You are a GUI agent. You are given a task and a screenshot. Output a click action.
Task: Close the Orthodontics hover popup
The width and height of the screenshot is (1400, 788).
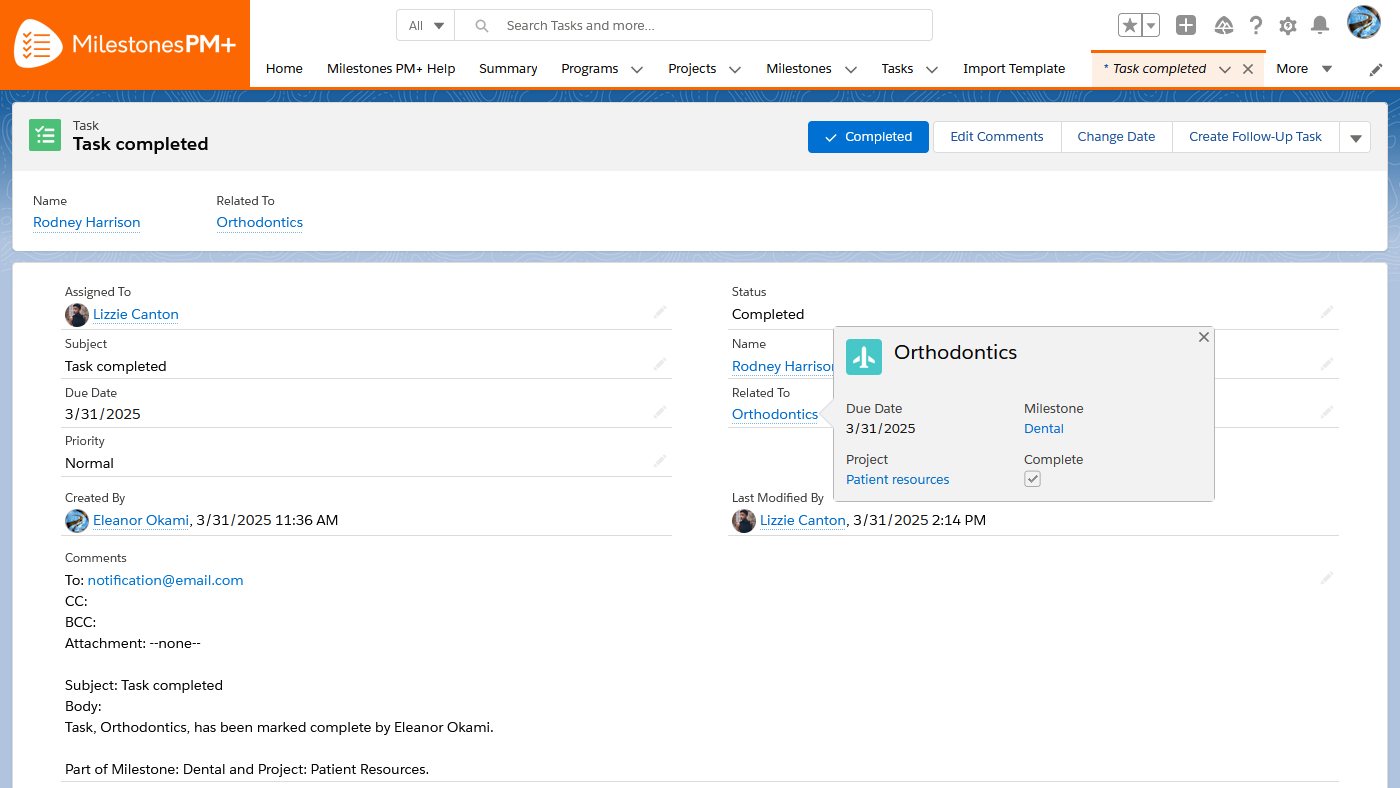(x=1204, y=337)
